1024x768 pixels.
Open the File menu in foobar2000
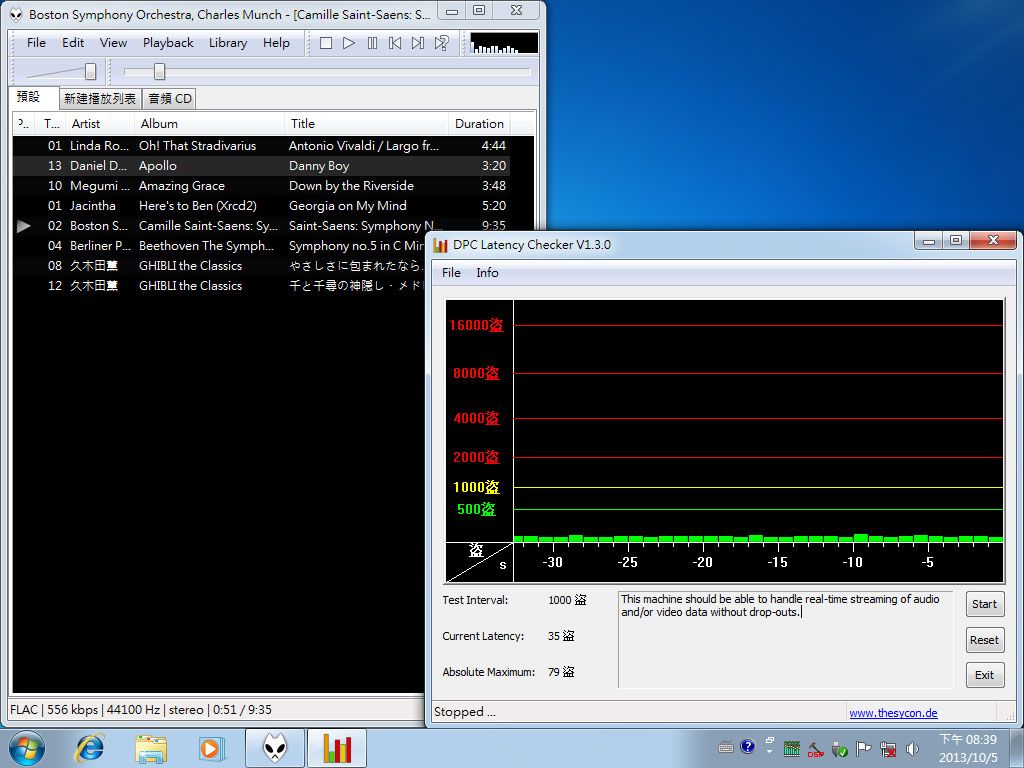pos(36,42)
